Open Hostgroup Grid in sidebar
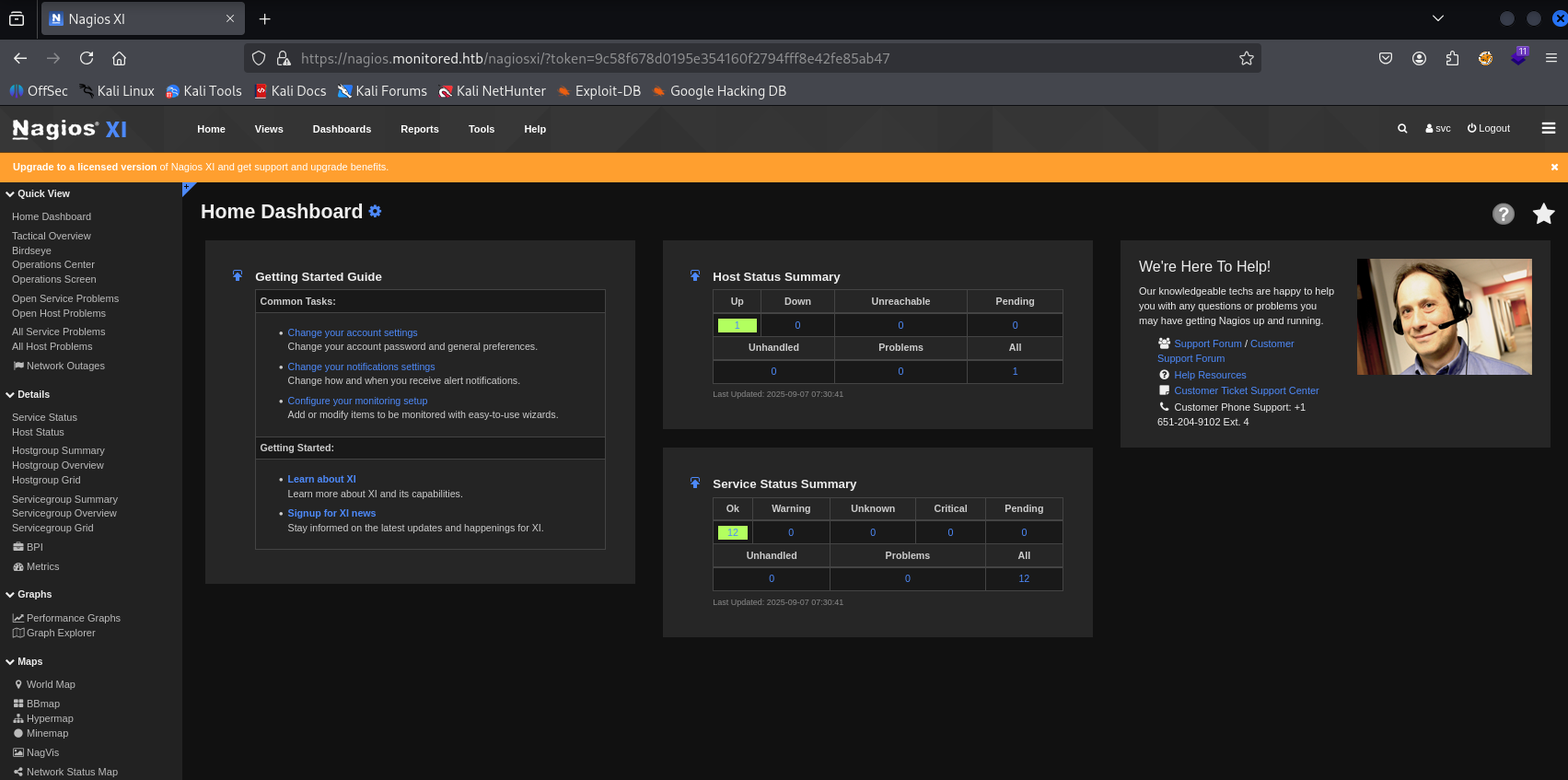The height and width of the screenshot is (780, 1568). 46,480
